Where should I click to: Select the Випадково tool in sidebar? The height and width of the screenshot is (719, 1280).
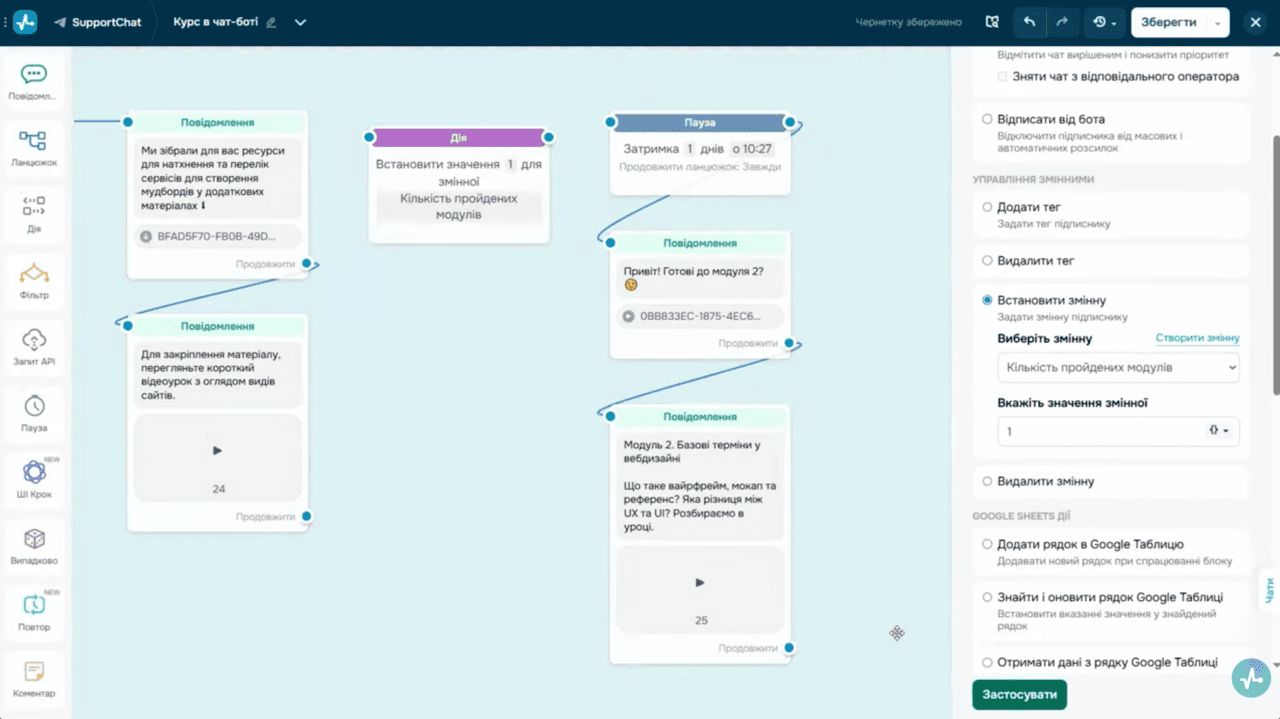pyautogui.click(x=34, y=545)
